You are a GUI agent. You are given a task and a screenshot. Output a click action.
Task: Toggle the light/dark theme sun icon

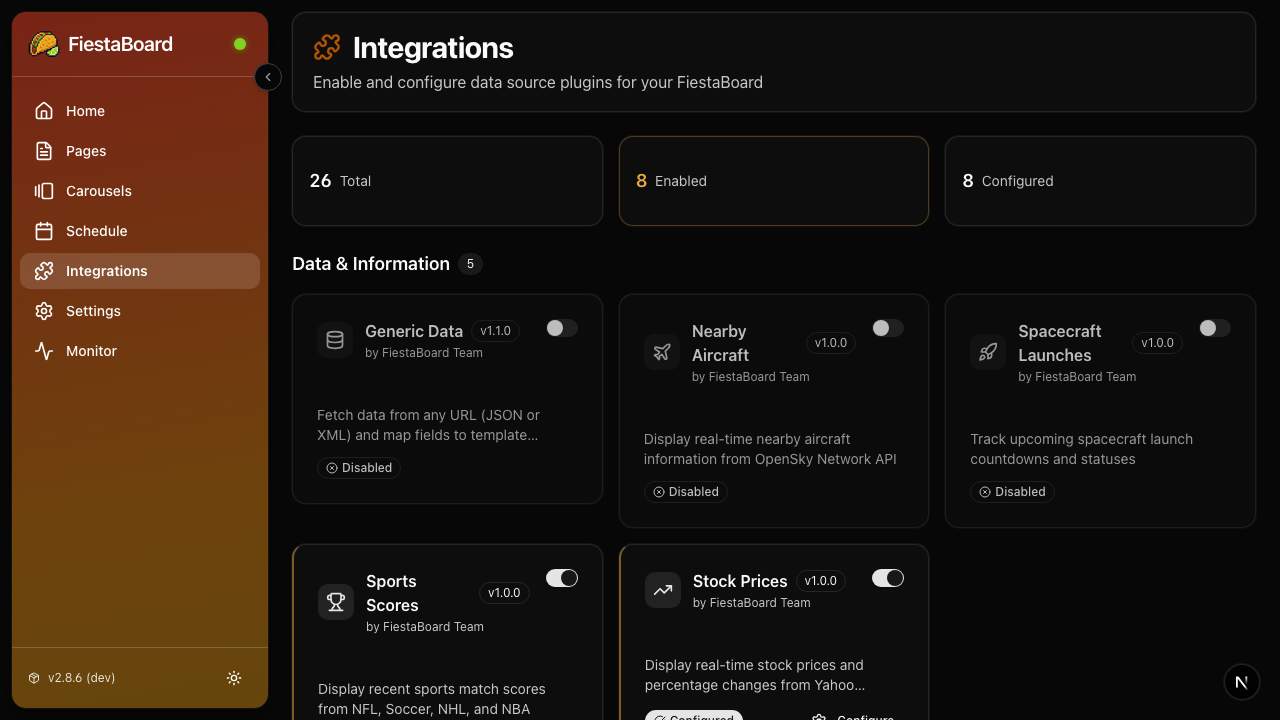coord(234,678)
